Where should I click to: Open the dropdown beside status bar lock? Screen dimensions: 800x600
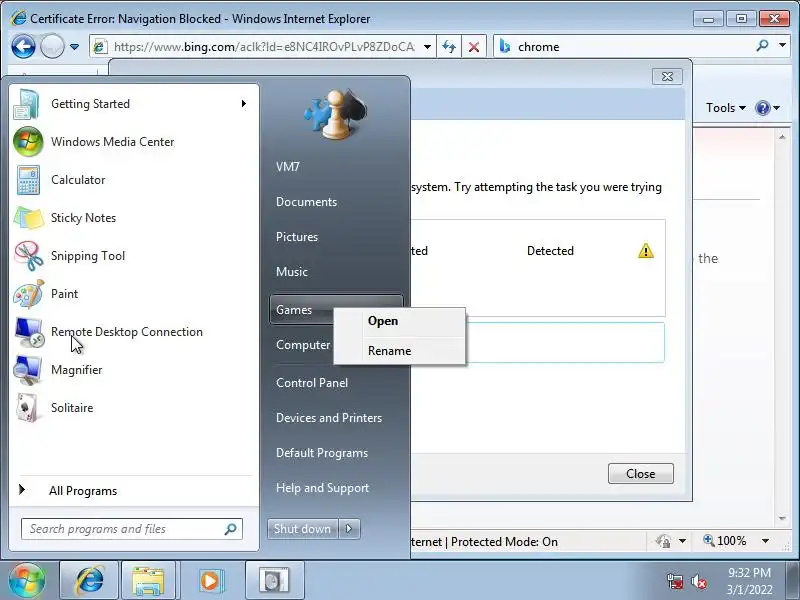(x=682, y=541)
